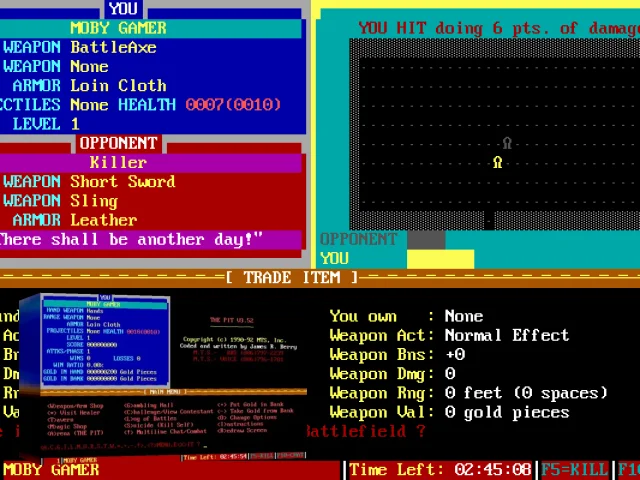Click Magic Shop in the thumbnail menu
640x480 pixels.
[x=67, y=426]
